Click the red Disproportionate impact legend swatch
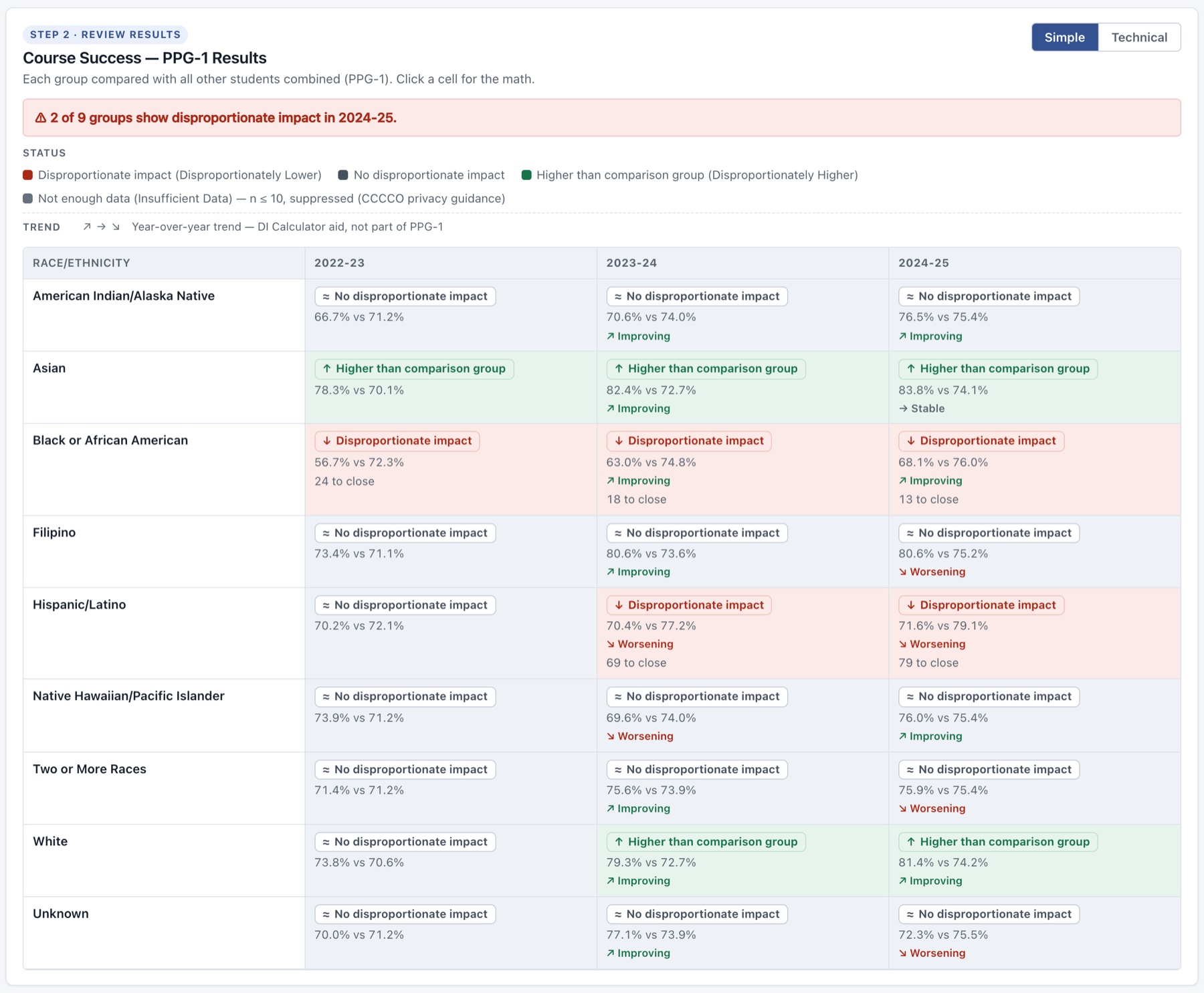Viewport: 1204px width, 993px height. point(27,175)
